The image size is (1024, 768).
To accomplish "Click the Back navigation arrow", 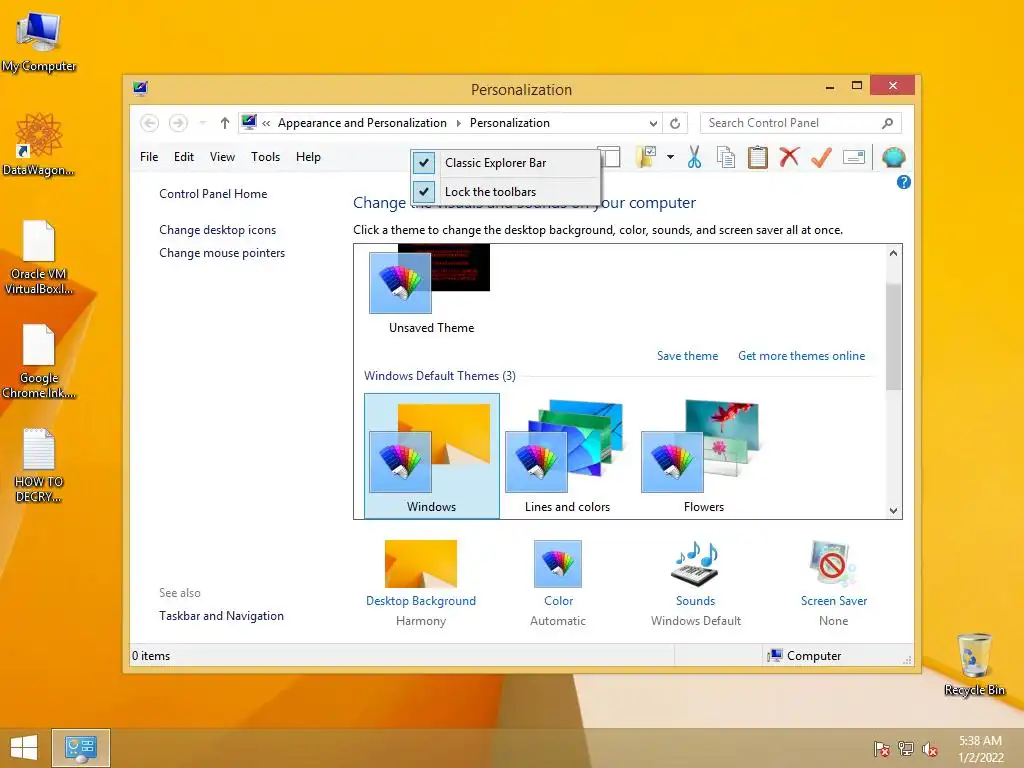I will coord(150,123).
